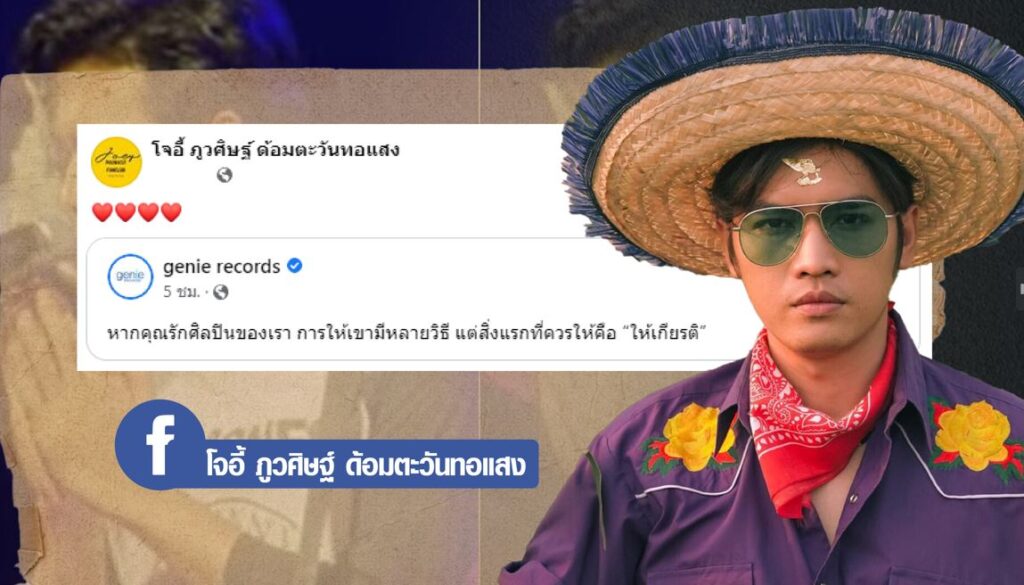Click the first red heart emoji
Image resolution: width=1024 pixels, height=585 pixels.
(102, 212)
